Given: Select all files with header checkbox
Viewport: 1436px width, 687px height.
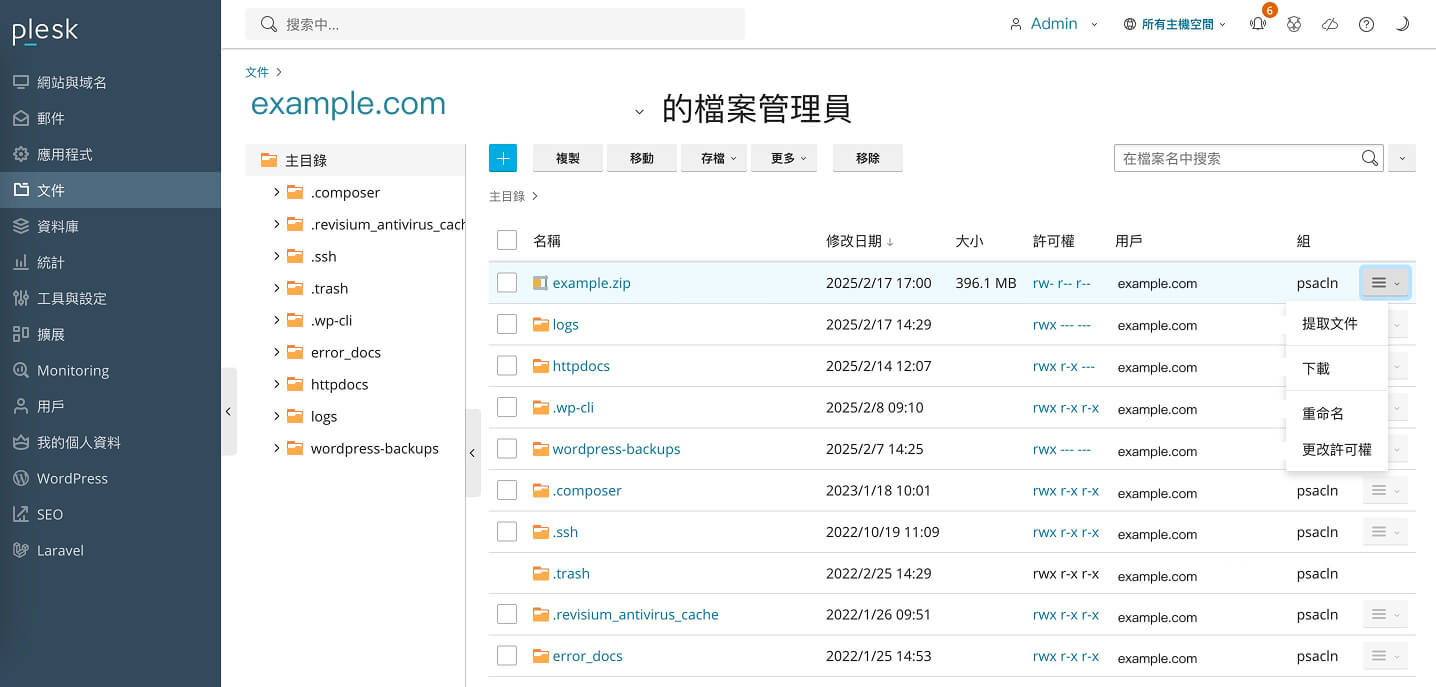Looking at the screenshot, I should [x=507, y=240].
